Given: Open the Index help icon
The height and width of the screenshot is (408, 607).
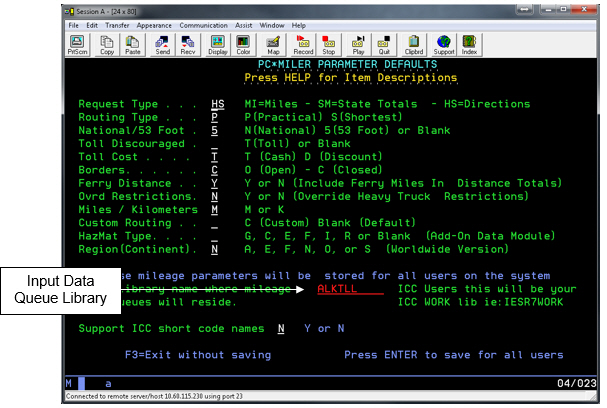Looking at the screenshot, I should tap(469, 45).
